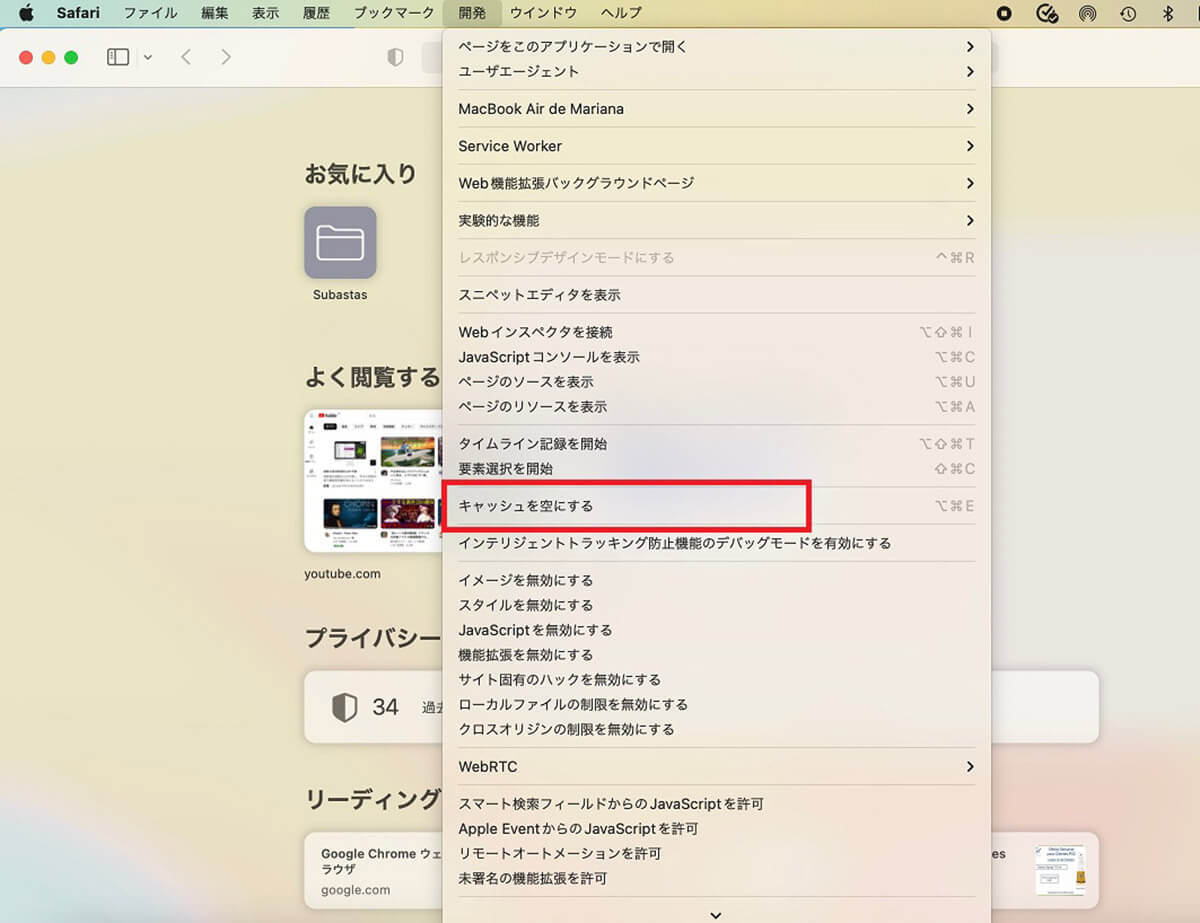Go forward with the forward arrow

pos(226,57)
